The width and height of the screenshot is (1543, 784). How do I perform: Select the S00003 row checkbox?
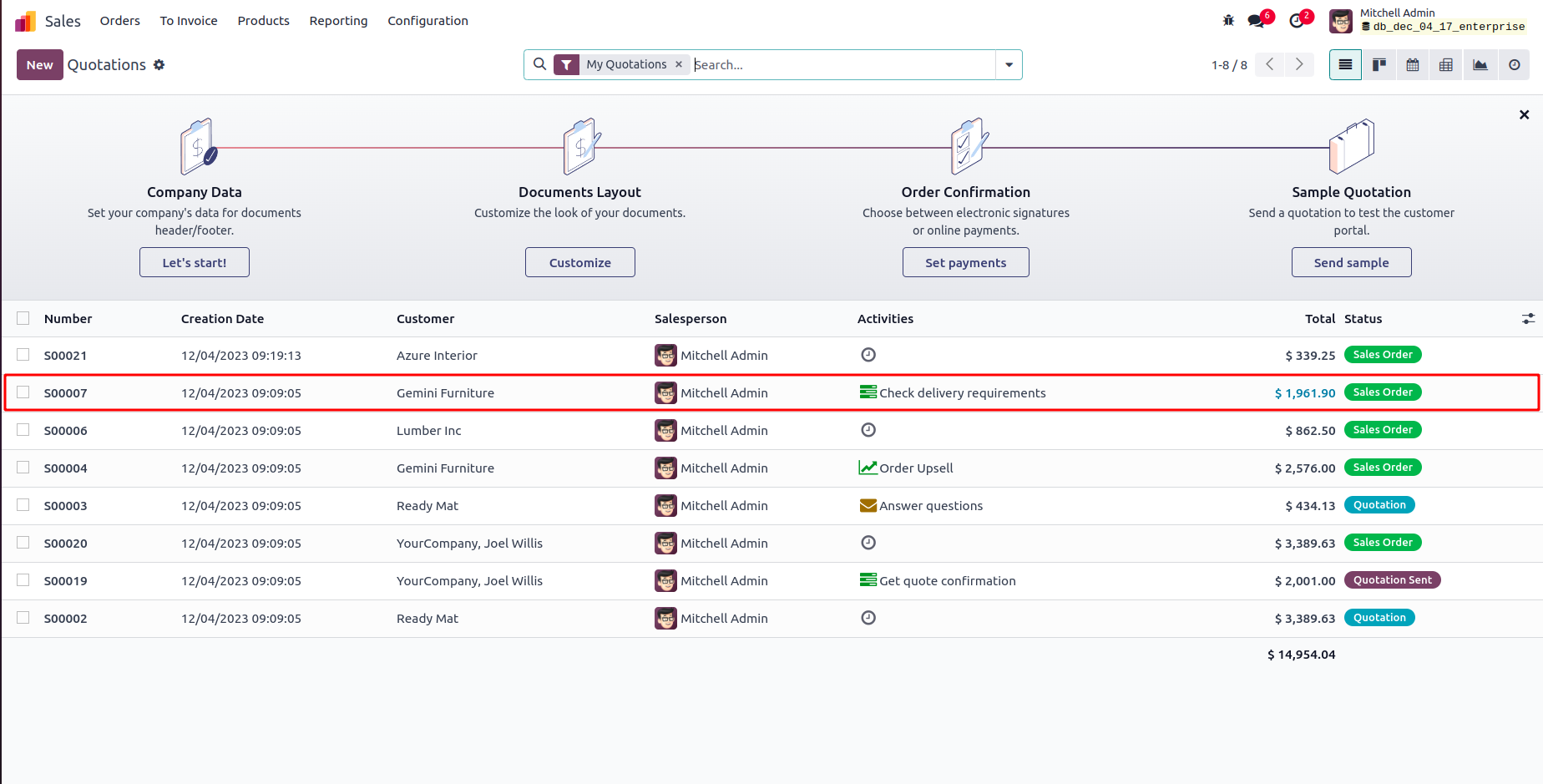[23, 505]
